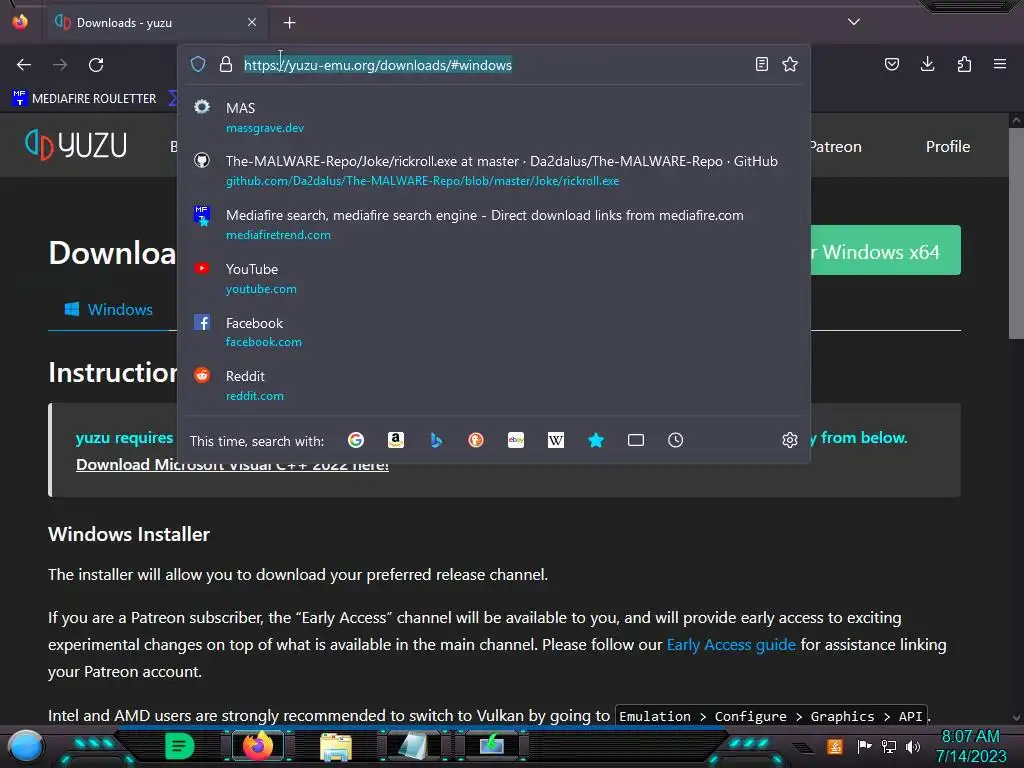Search this time with eBay icon
The width and height of the screenshot is (1024, 768).
point(516,440)
